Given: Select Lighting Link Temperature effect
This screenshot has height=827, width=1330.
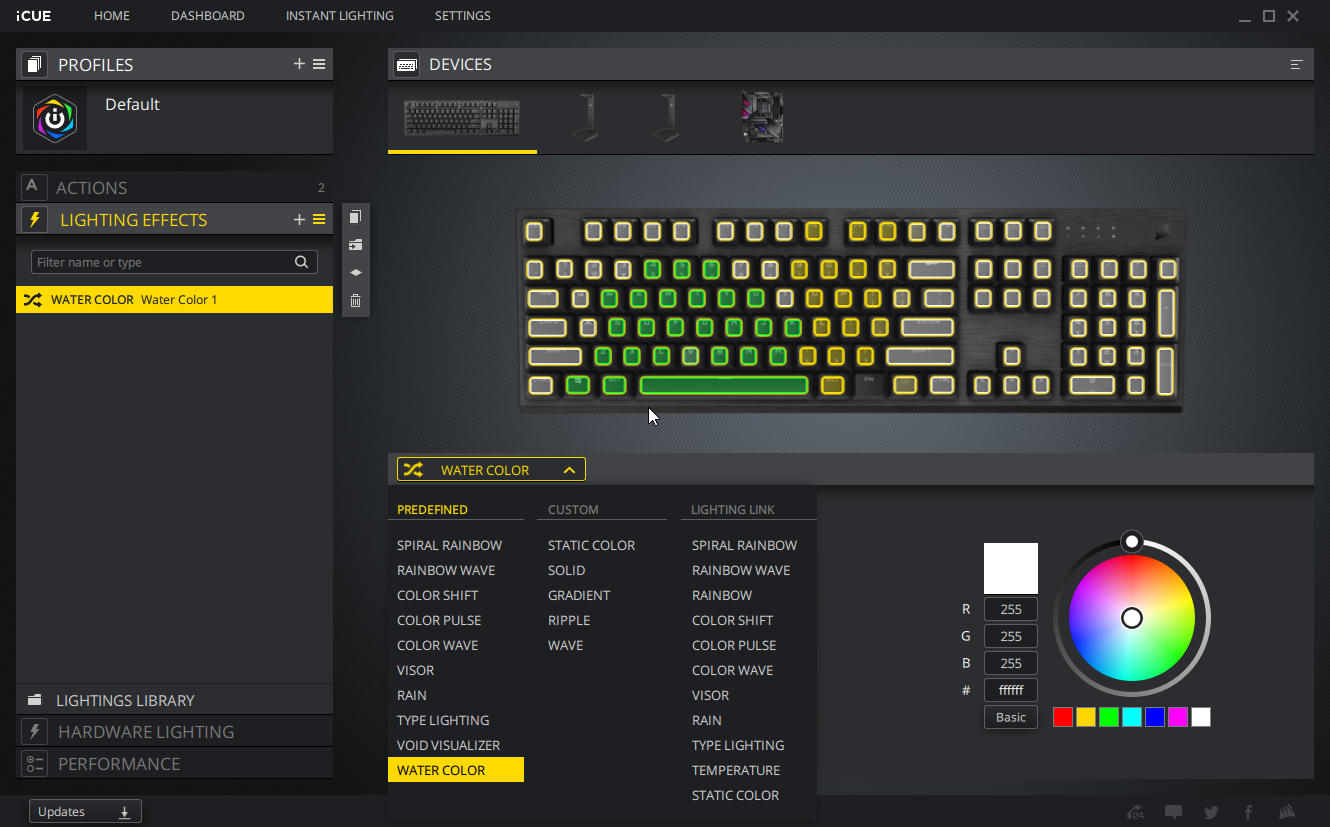Looking at the screenshot, I should tap(736, 770).
